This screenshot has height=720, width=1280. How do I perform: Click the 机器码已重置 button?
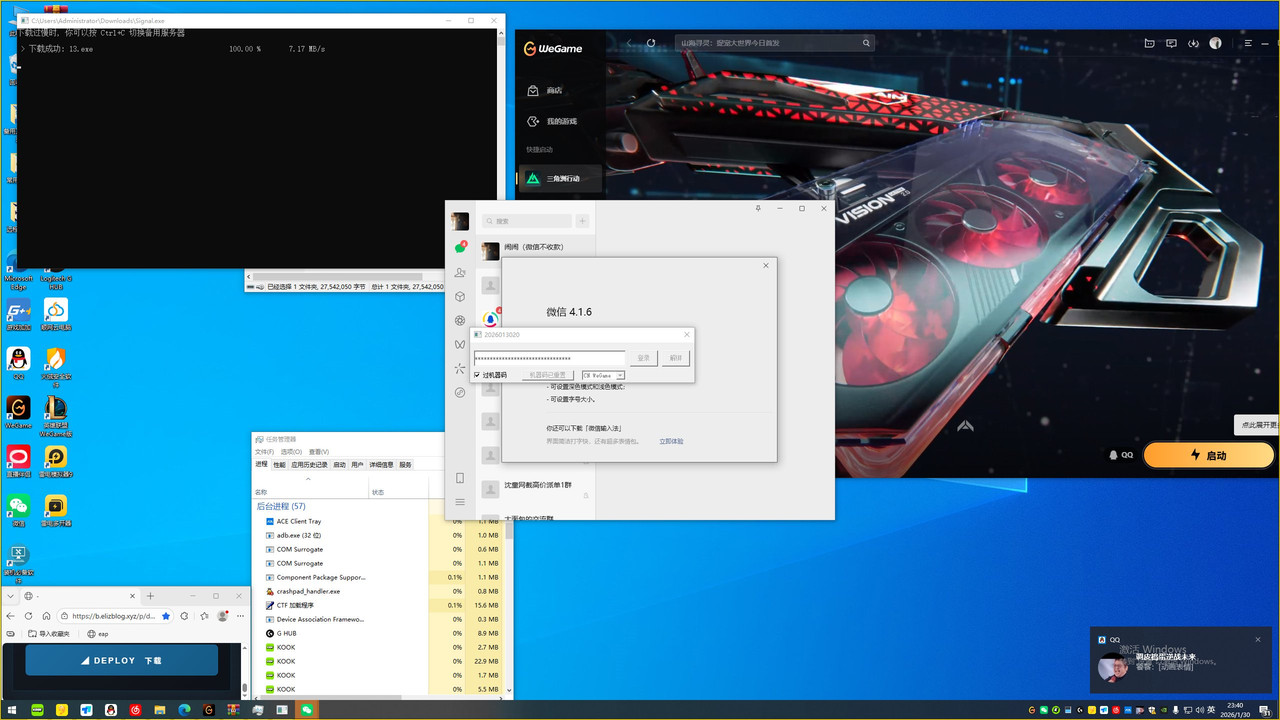547,375
